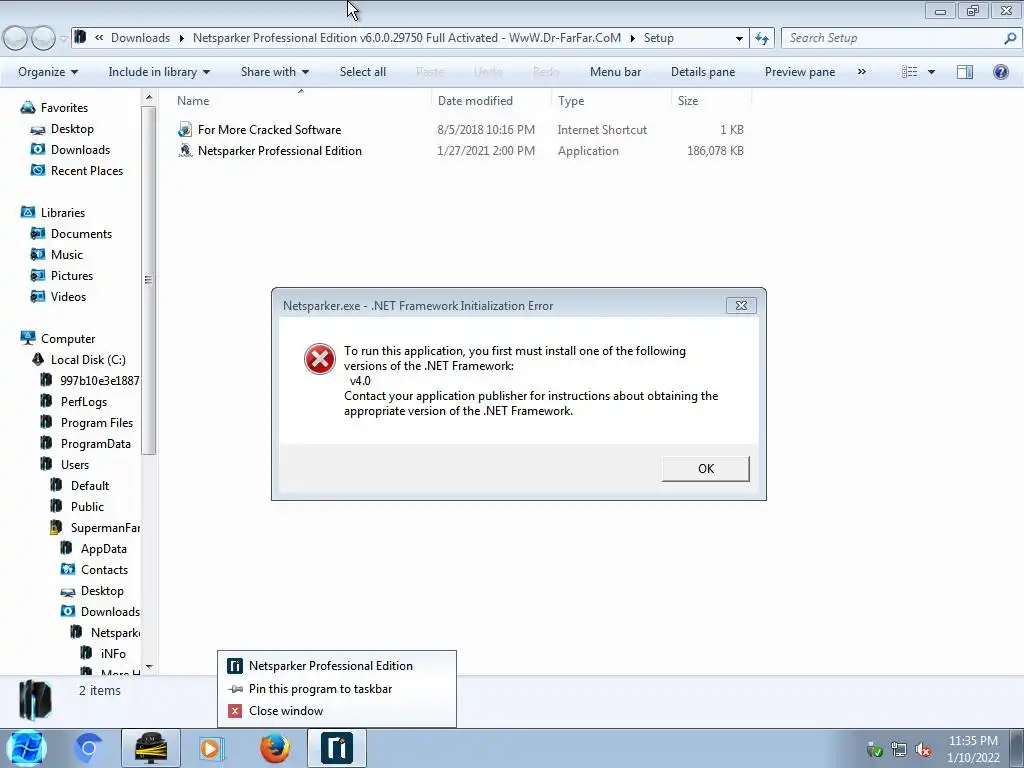The image size is (1024, 768).
Task: Show more toolbar commands chevron
Action: click(861, 72)
